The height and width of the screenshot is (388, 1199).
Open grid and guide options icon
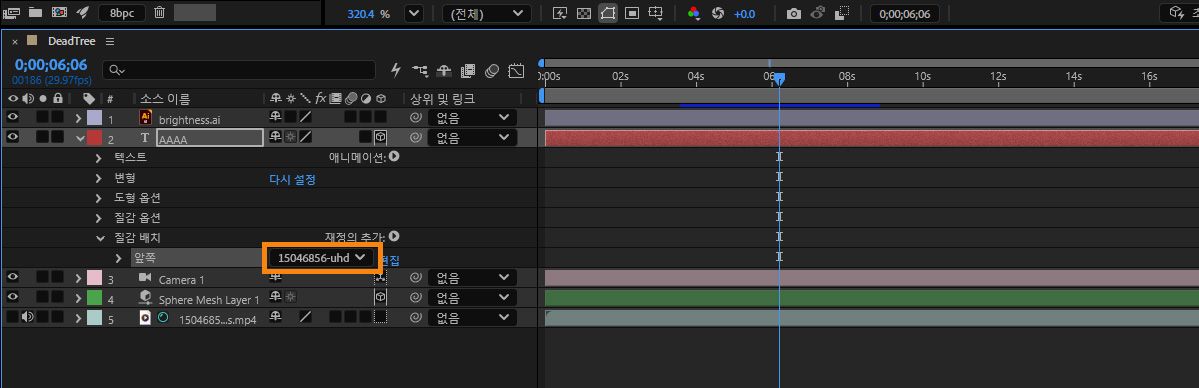tap(655, 14)
